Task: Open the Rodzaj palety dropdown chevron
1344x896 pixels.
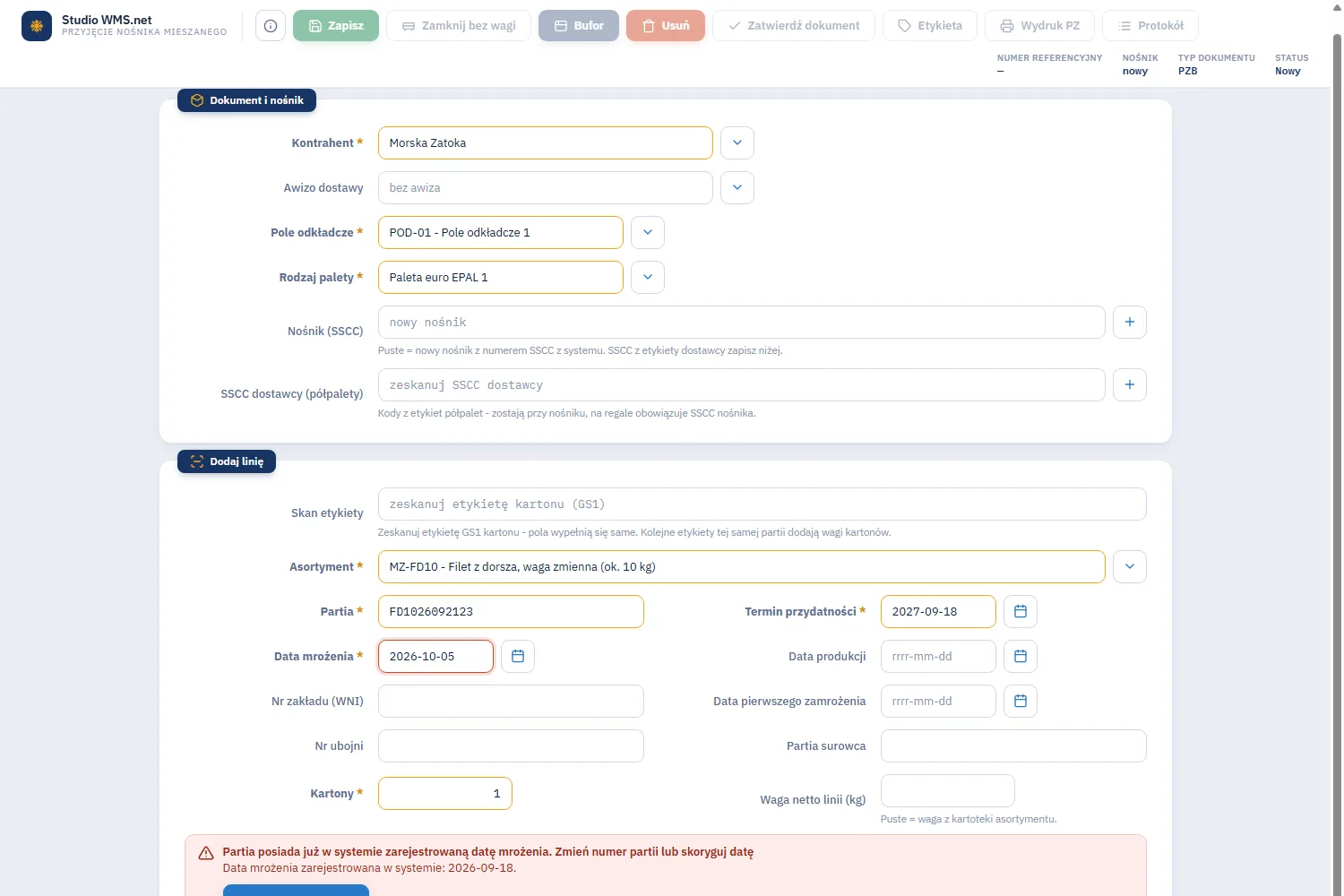Action: coord(648,277)
